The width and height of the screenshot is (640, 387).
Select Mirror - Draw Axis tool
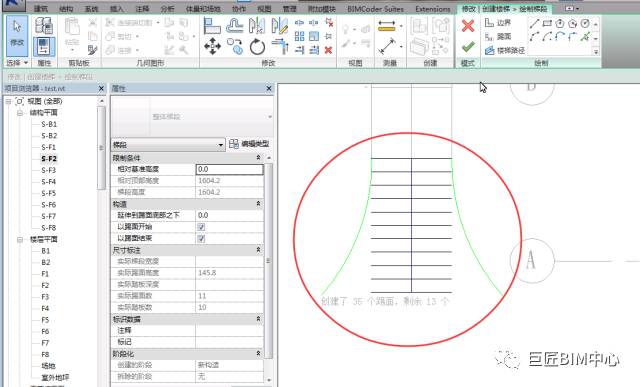coord(280,26)
